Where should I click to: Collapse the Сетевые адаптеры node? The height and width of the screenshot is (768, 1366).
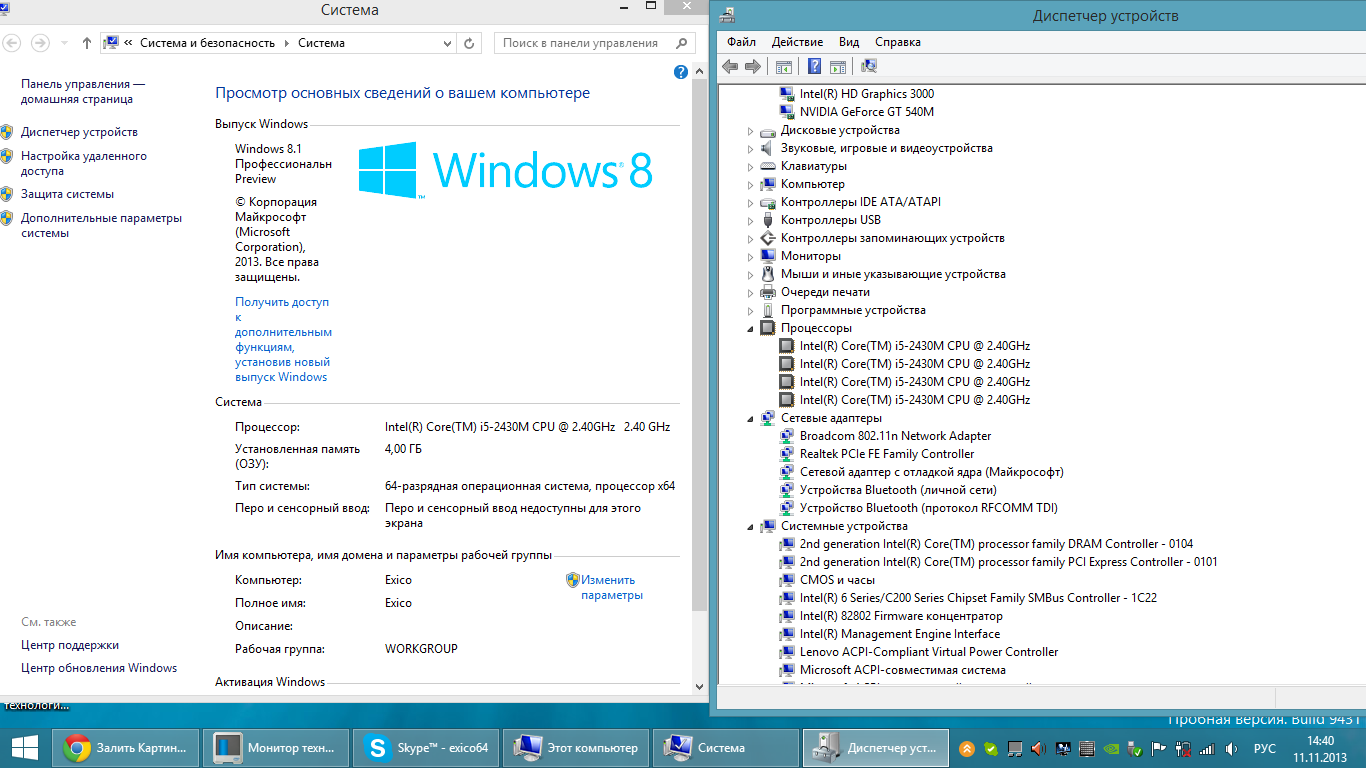751,419
